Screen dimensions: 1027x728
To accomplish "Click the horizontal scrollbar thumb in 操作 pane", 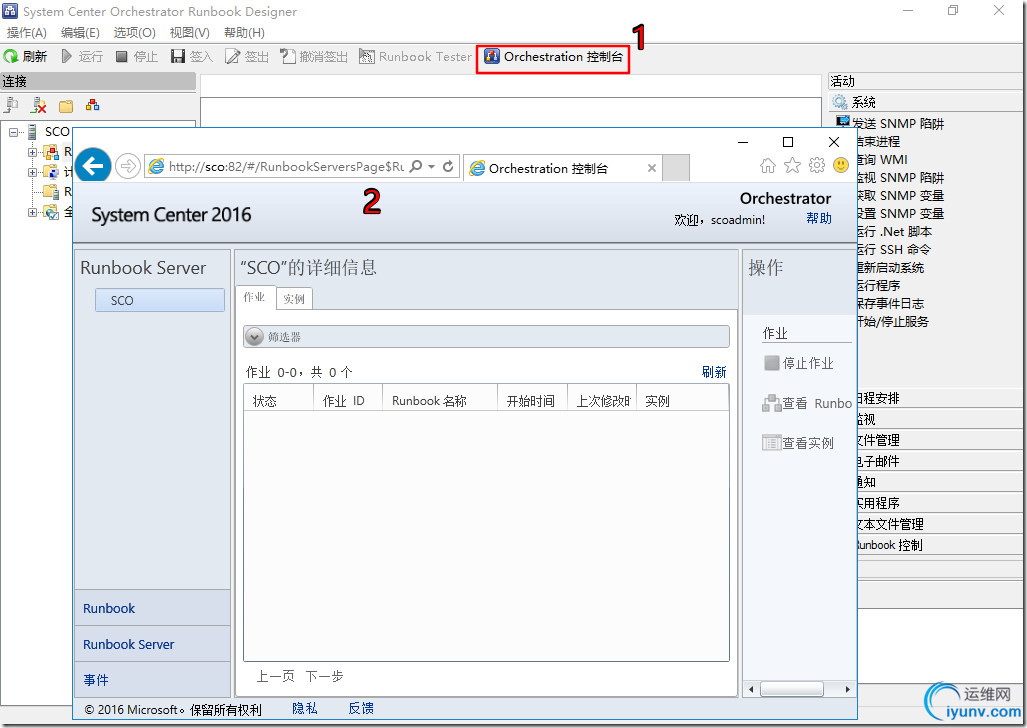I will tap(792, 689).
